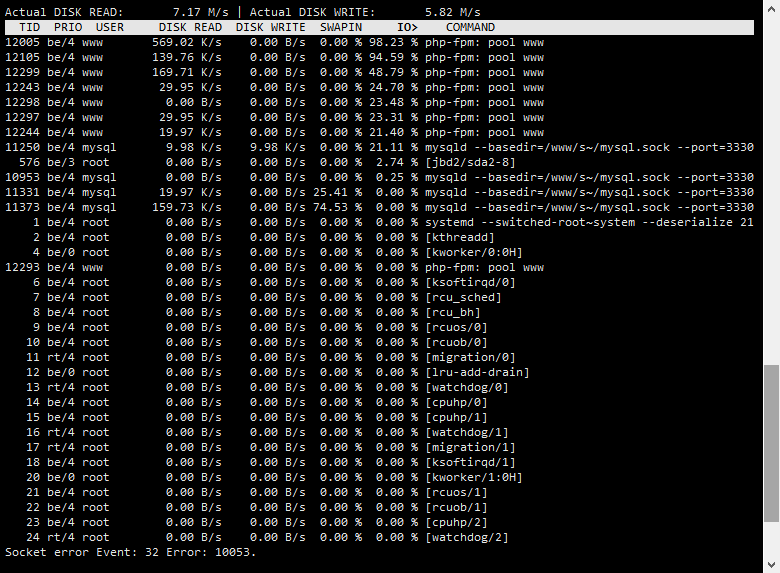Select the php-fpm row with TID 12005
780x573 pixels.
(x=380, y=43)
